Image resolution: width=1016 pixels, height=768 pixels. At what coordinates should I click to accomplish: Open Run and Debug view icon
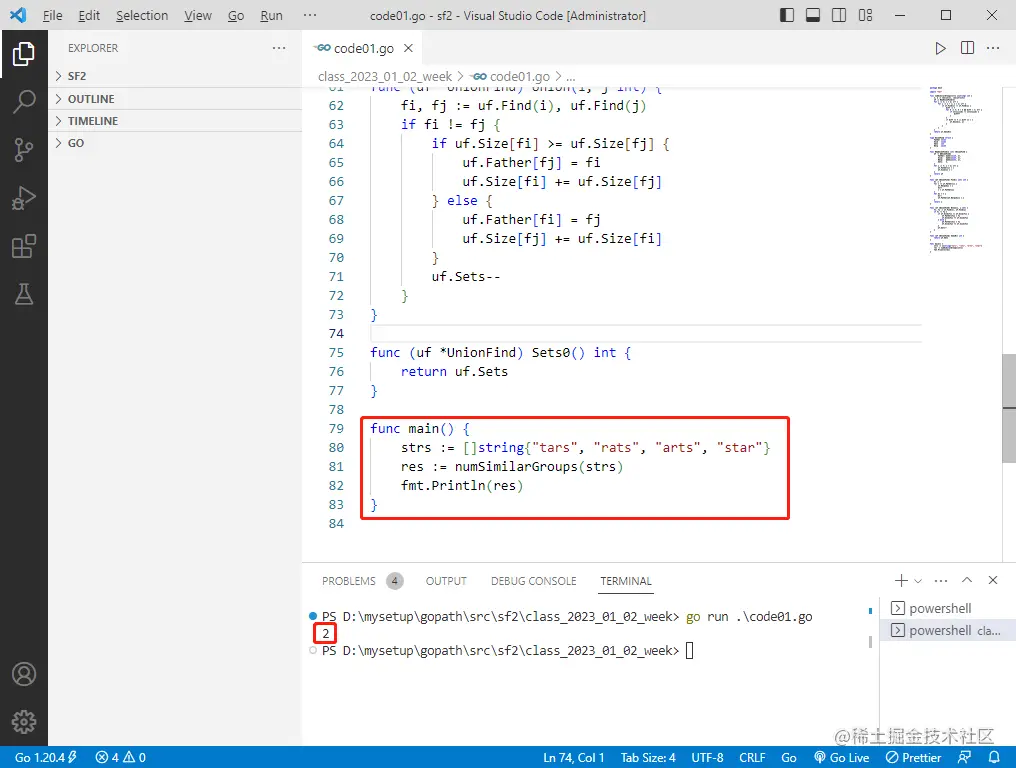(23, 198)
